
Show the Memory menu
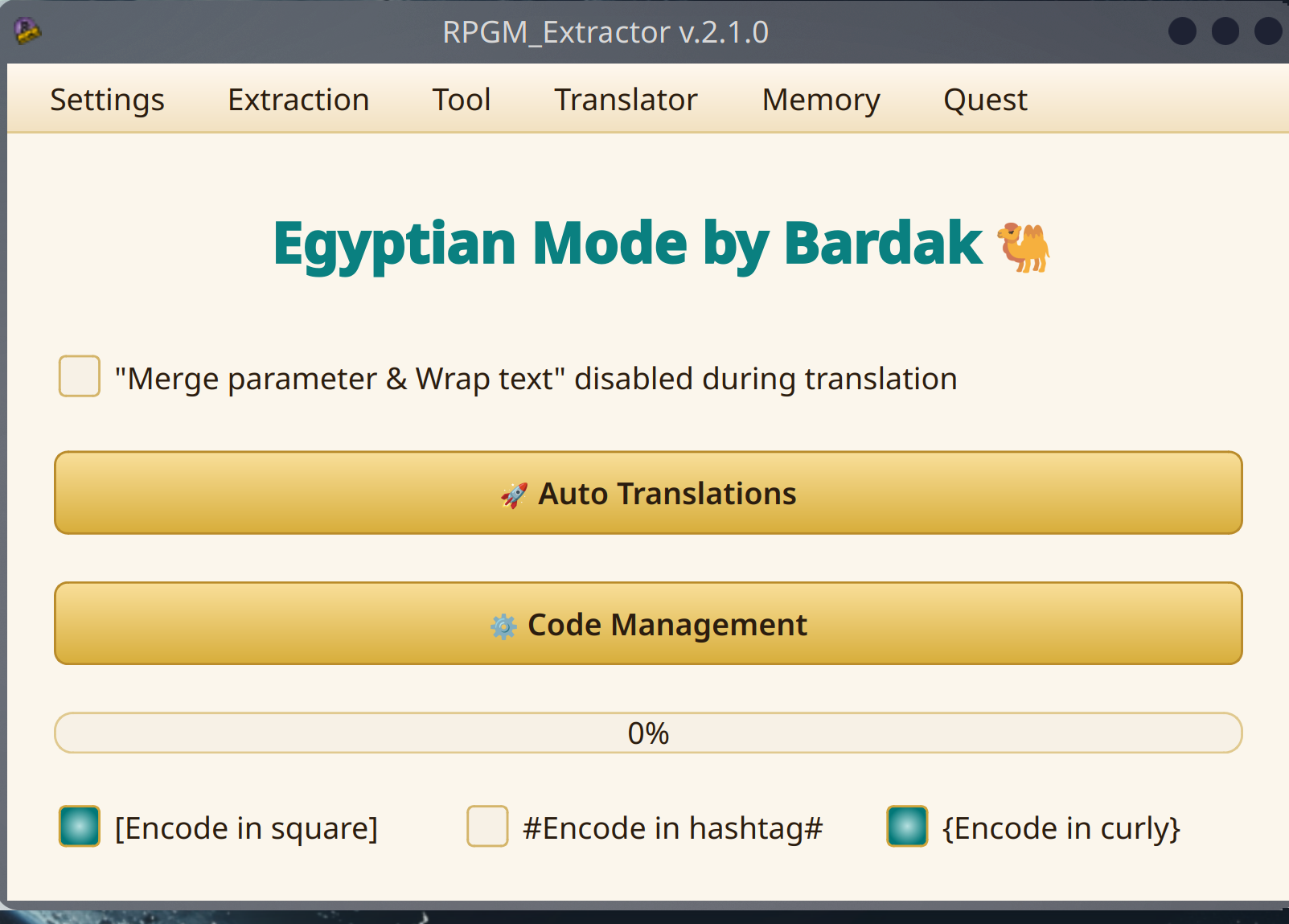click(x=821, y=100)
